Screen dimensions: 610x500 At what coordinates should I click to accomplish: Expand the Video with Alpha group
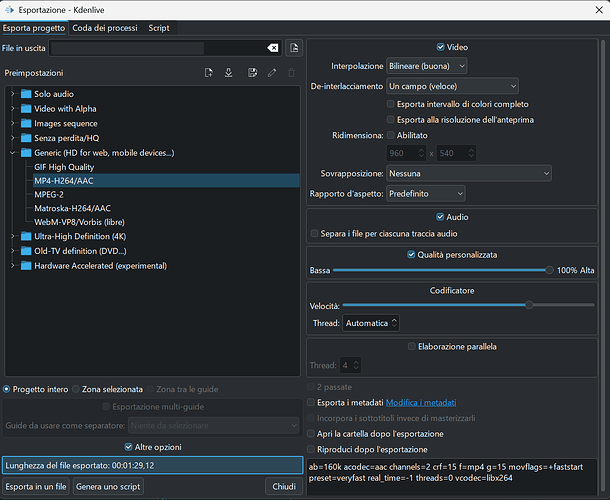12,109
